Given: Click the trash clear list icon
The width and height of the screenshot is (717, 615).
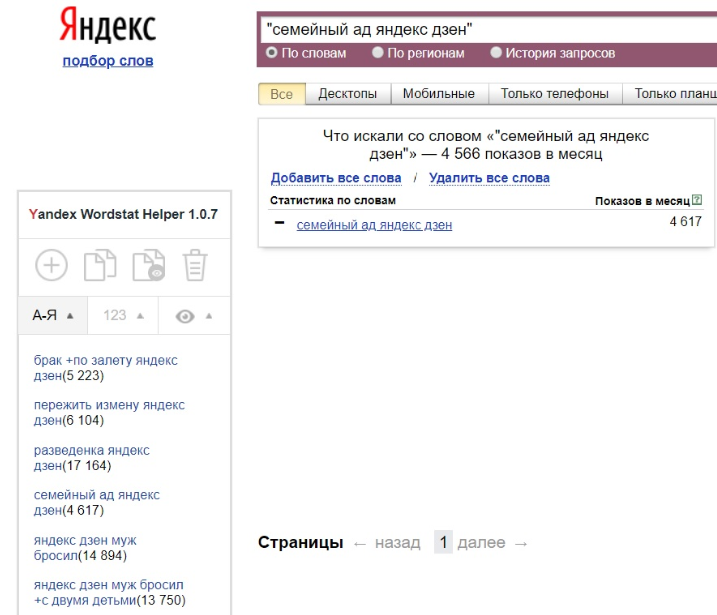Looking at the screenshot, I should click(x=195, y=265).
